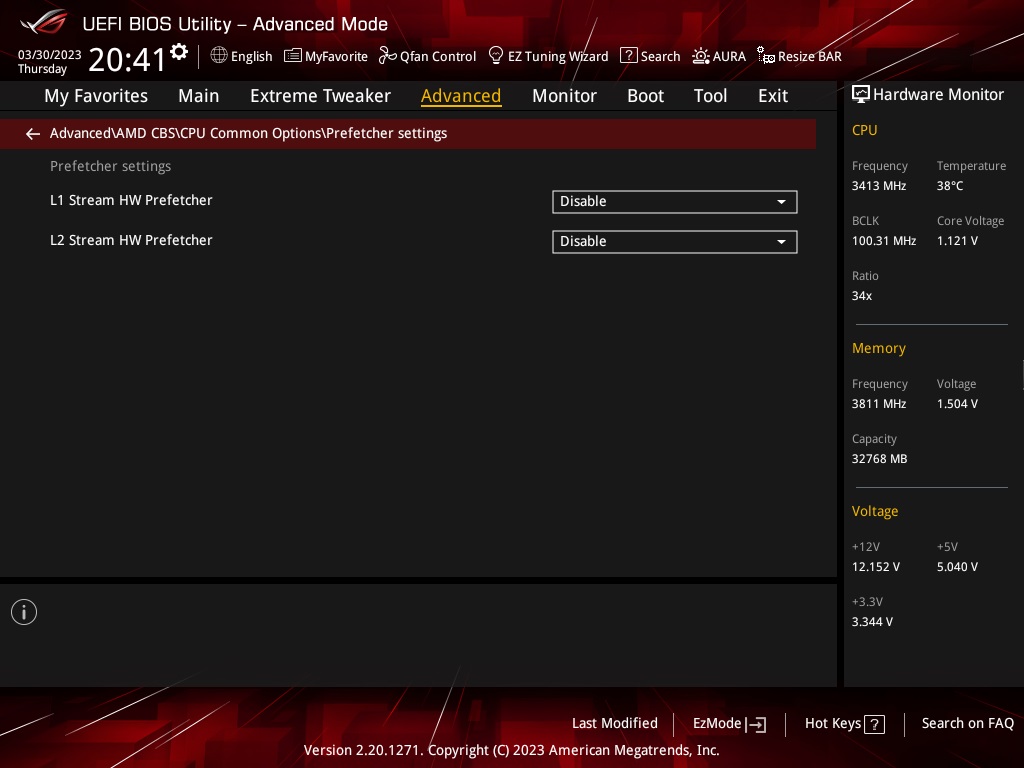Click the Search question mark icon
The image size is (1024, 768).
[x=628, y=56]
